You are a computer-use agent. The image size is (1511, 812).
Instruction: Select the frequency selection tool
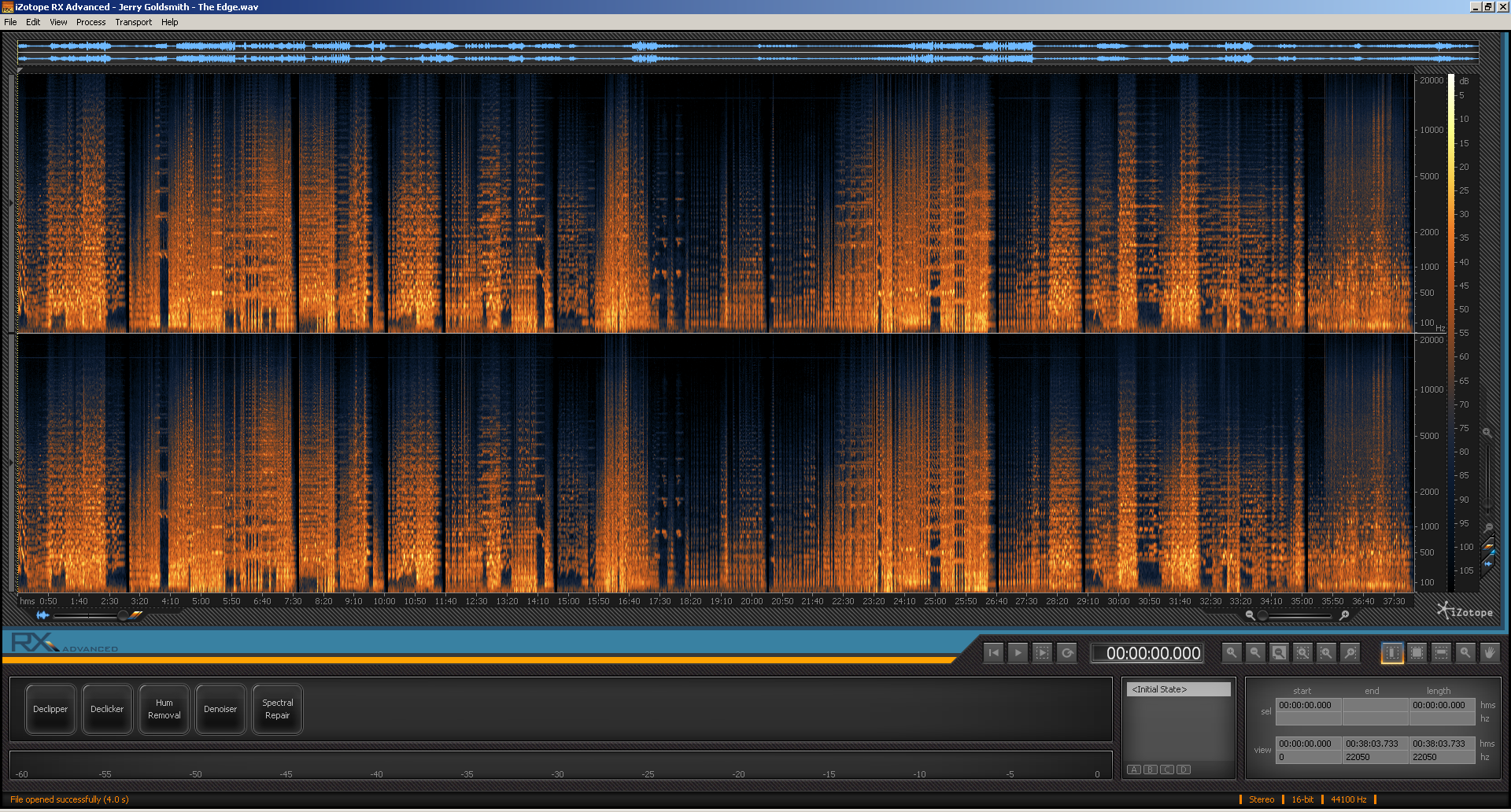[x=1441, y=652]
